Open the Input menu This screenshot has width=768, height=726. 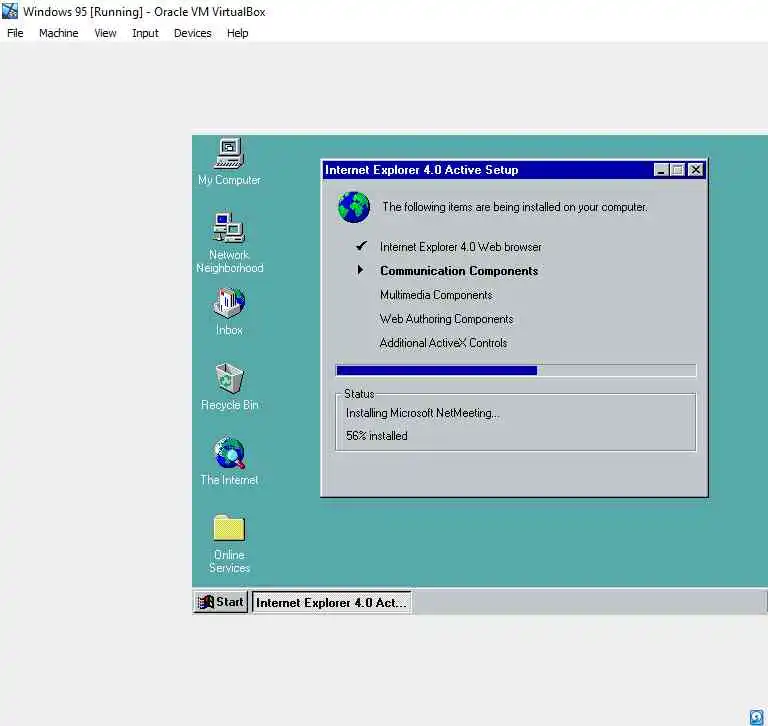pos(145,33)
